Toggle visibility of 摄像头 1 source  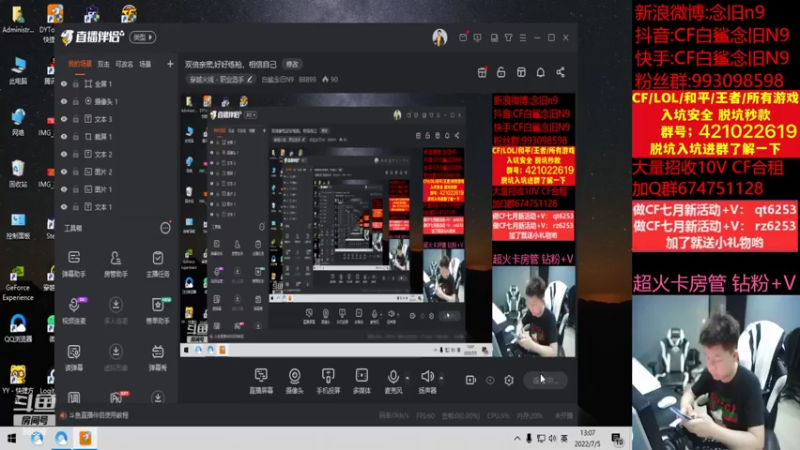(x=64, y=102)
